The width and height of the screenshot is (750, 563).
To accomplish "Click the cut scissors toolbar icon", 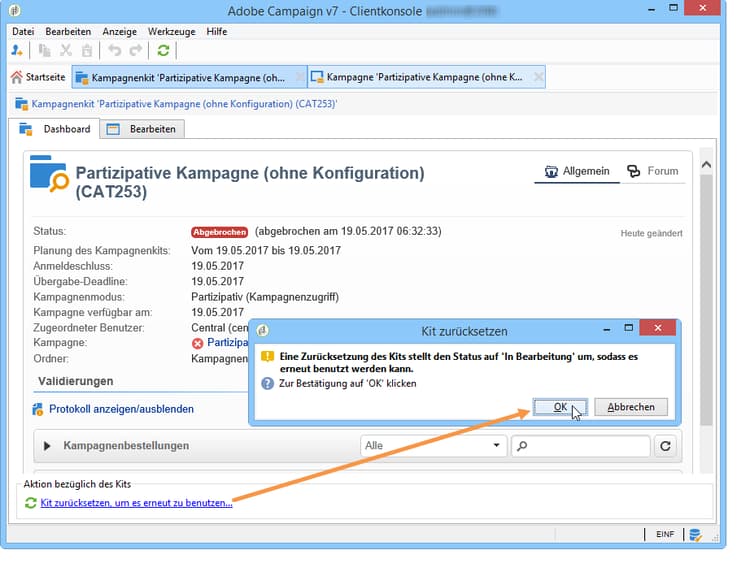I will coord(66,50).
